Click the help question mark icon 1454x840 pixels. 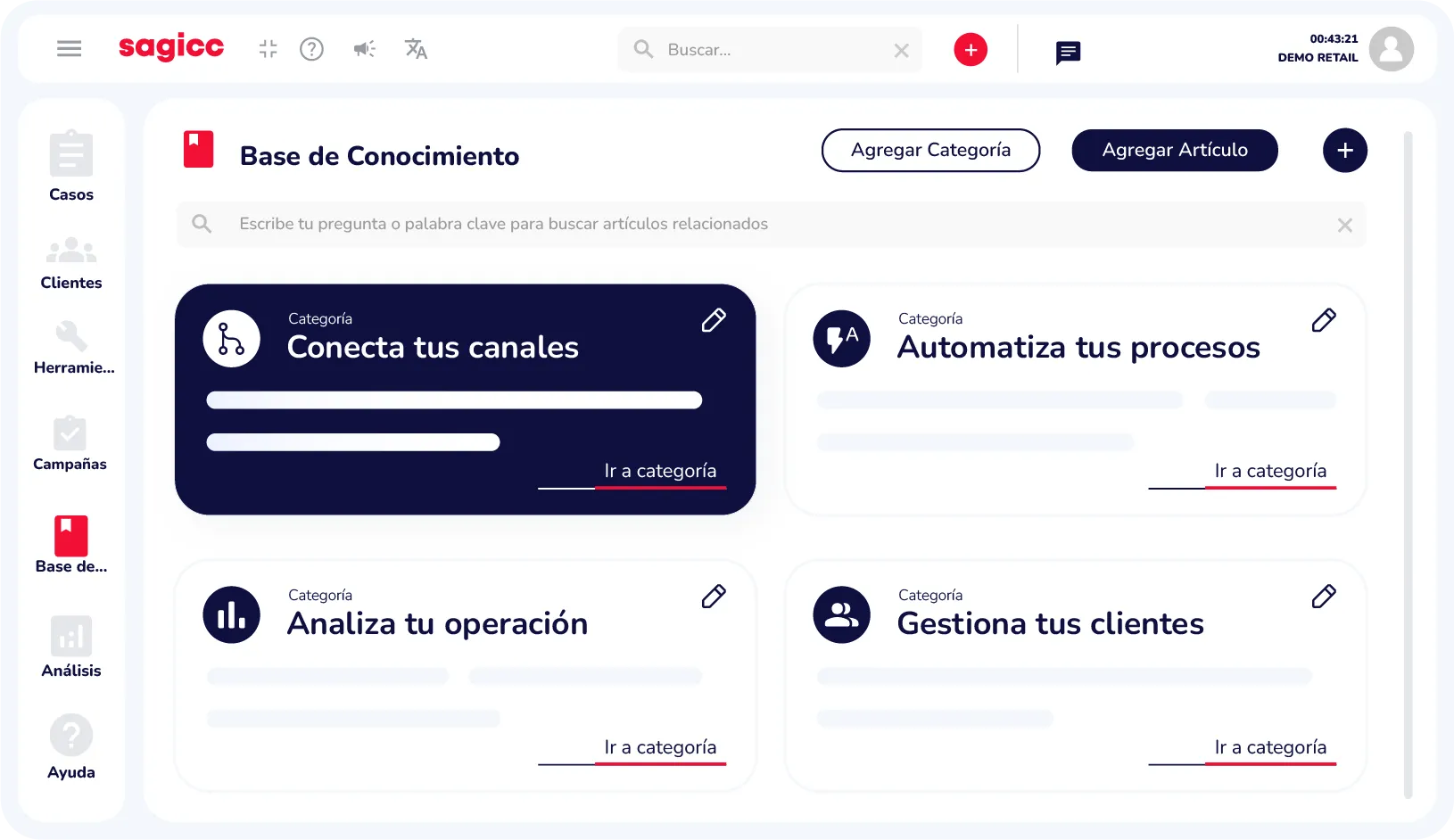pos(312,49)
